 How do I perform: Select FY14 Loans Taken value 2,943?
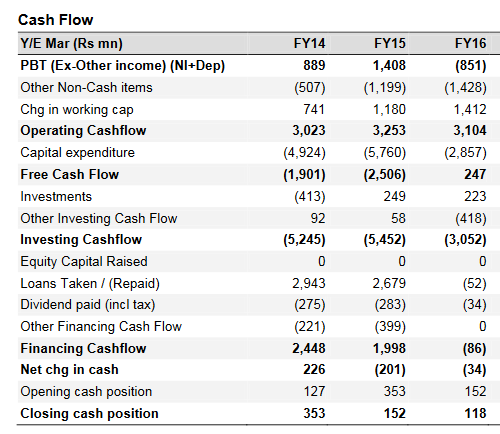coord(309,283)
